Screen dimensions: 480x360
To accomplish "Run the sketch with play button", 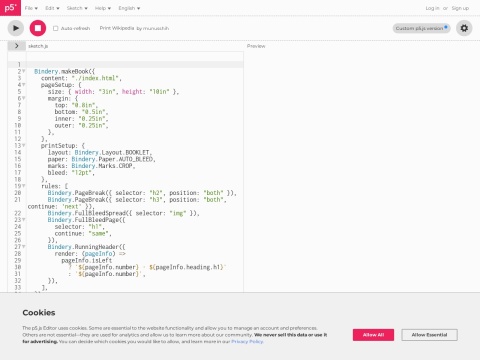I will (16, 28).
